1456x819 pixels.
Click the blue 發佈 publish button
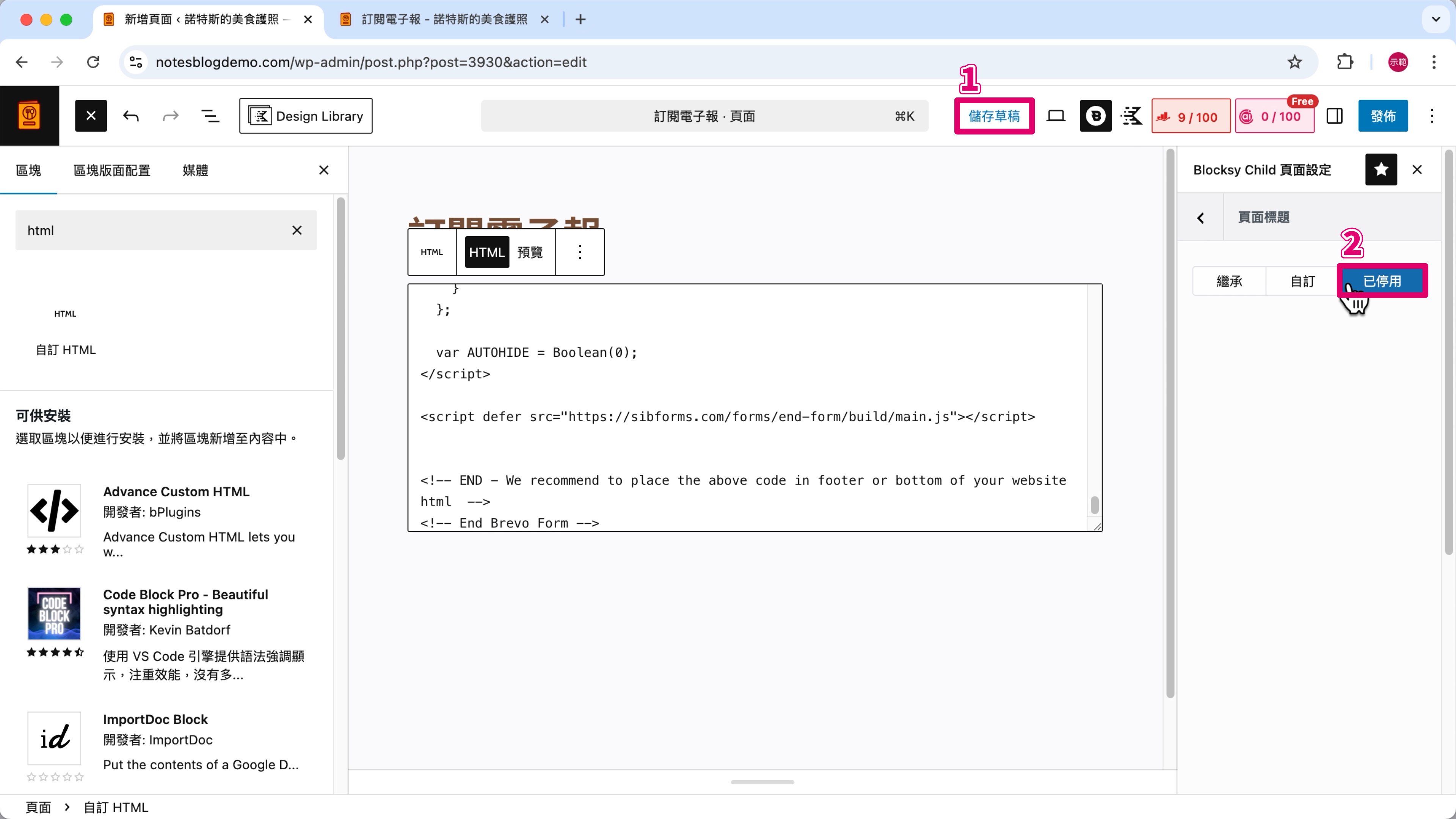(x=1382, y=116)
